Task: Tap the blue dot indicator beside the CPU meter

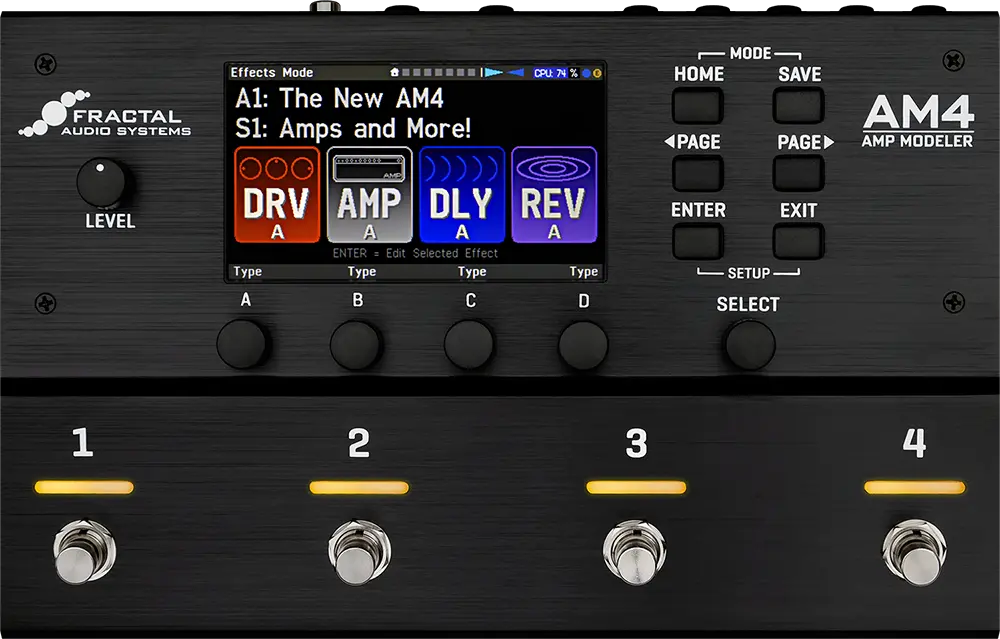Action: pos(586,73)
